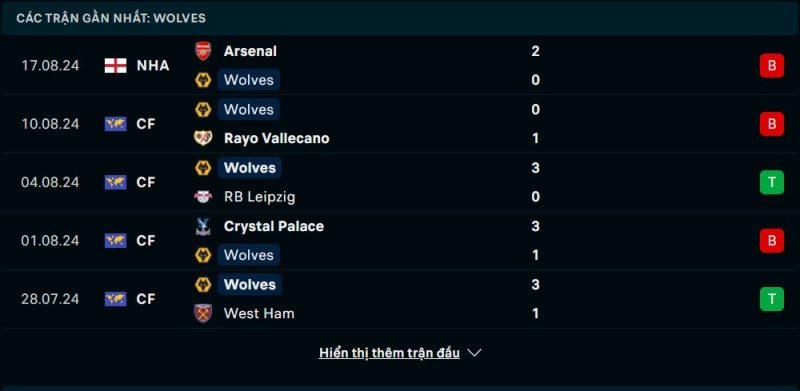Image resolution: width=800 pixels, height=391 pixels.
Task: Click the green T badge for West Ham match
Action: (x=771, y=299)
